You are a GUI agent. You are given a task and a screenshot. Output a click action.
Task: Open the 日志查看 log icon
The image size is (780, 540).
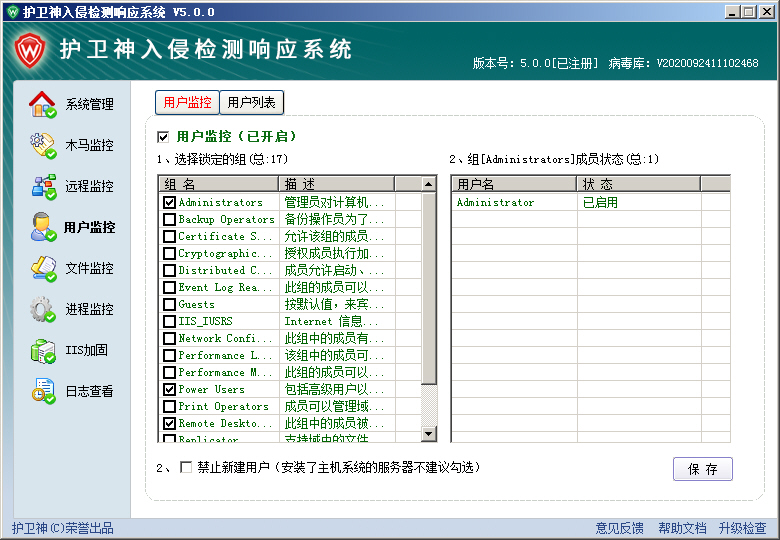(x=43, y=391)
